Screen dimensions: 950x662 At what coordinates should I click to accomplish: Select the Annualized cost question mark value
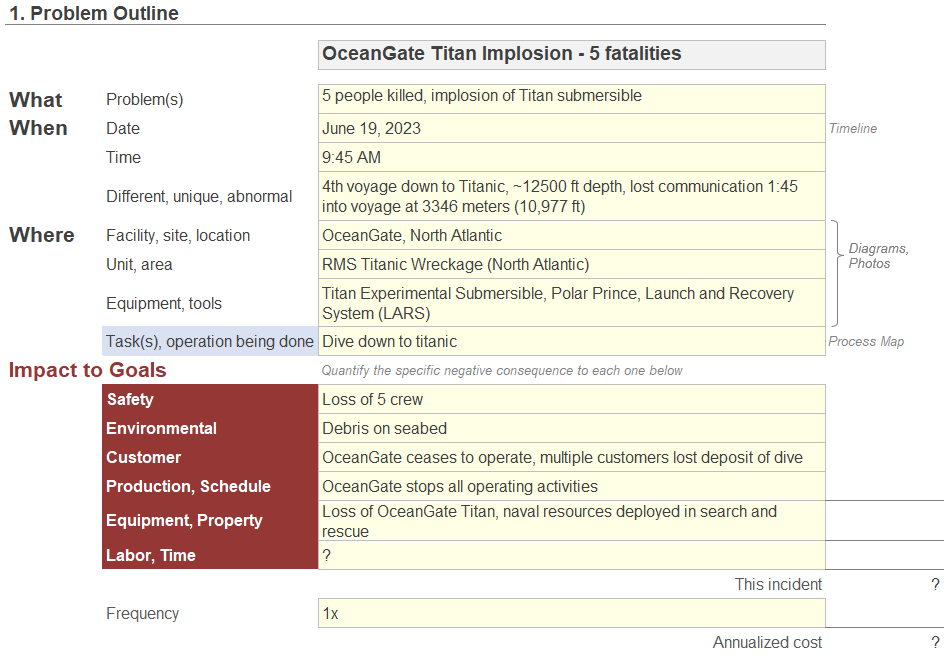point(935,642)
